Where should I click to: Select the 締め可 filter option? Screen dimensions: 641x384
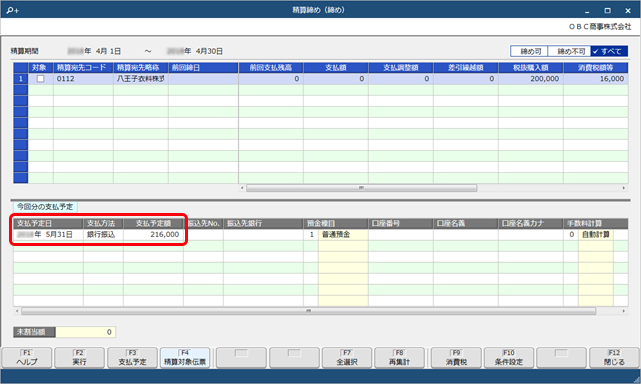click(529, 51)
